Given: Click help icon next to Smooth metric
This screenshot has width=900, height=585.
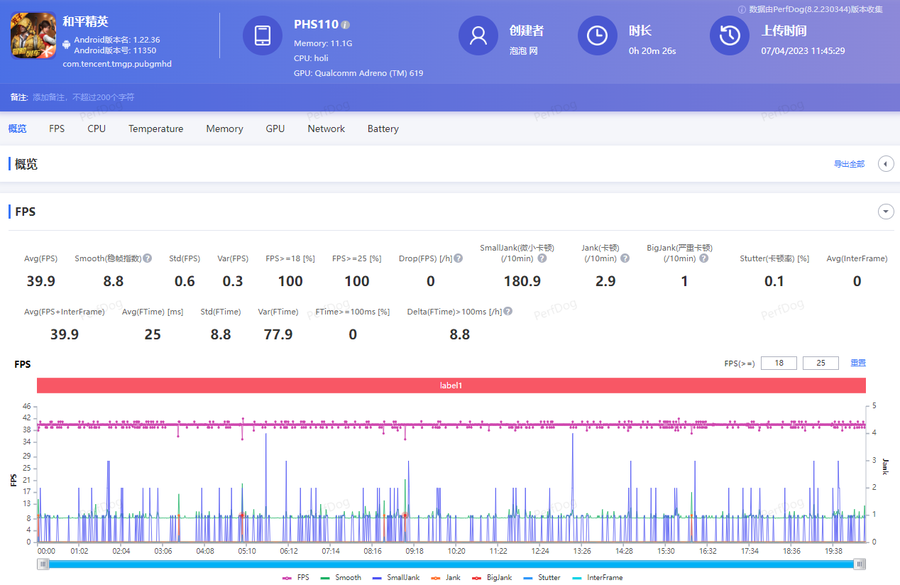Looking at the screenshot, I should (x=147, y=259).
